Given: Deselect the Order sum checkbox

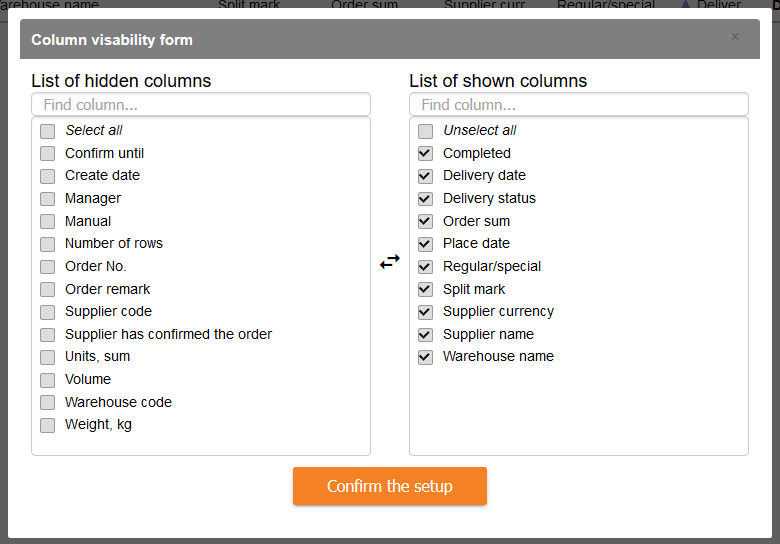Looking at the screenshot, I should coord(426,221).
